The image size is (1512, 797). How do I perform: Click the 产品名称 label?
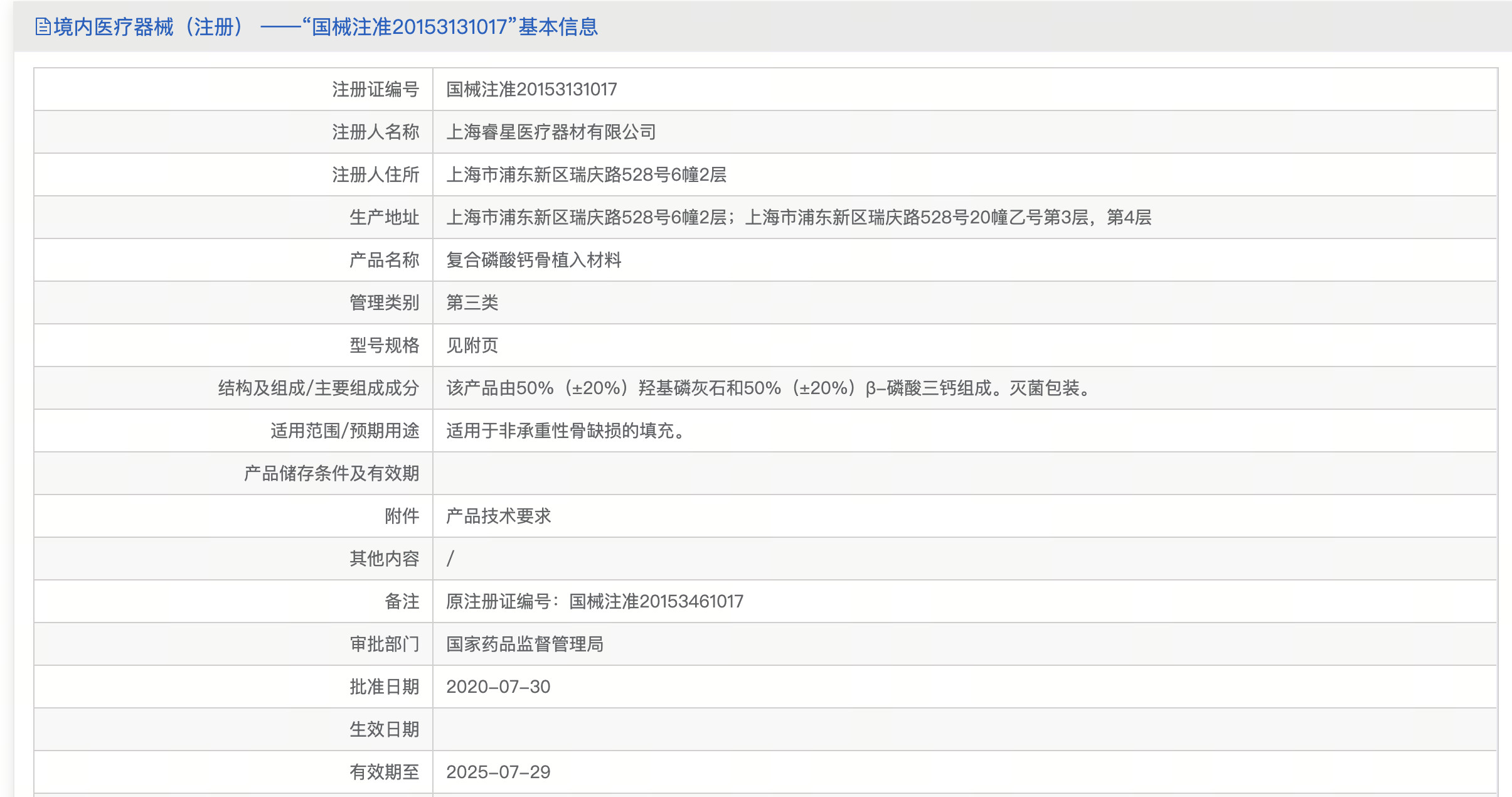[385, 260]
